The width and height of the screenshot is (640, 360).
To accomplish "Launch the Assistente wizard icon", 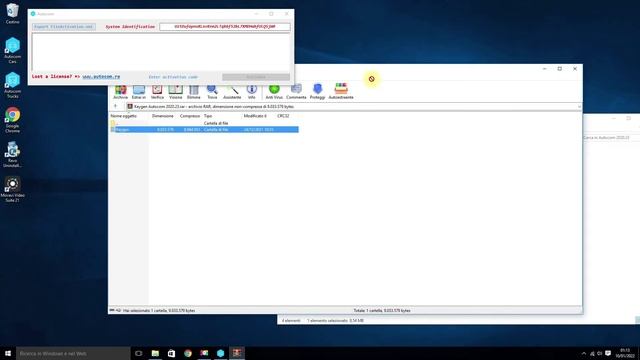I will (232, 92).
